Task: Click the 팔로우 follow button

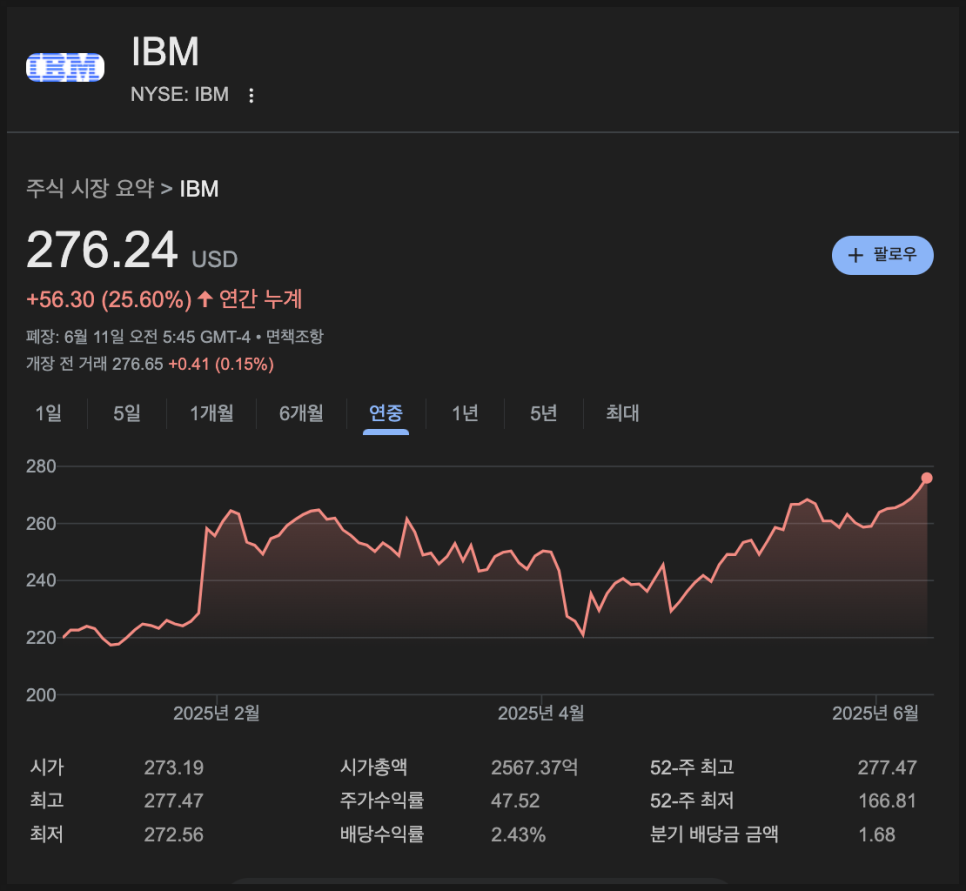Action: click(882, 255)
